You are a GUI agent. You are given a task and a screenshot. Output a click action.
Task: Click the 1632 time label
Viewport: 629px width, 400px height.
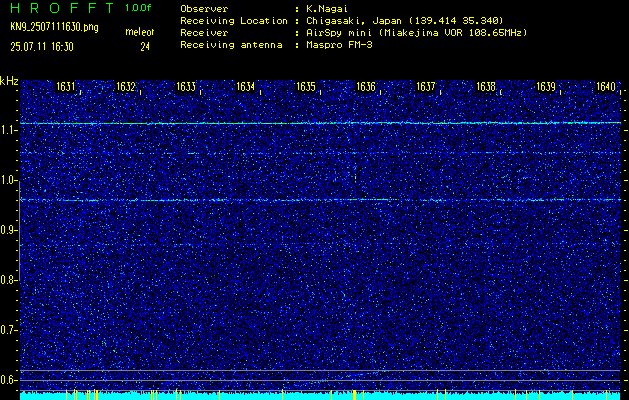(x=126, y=87)
